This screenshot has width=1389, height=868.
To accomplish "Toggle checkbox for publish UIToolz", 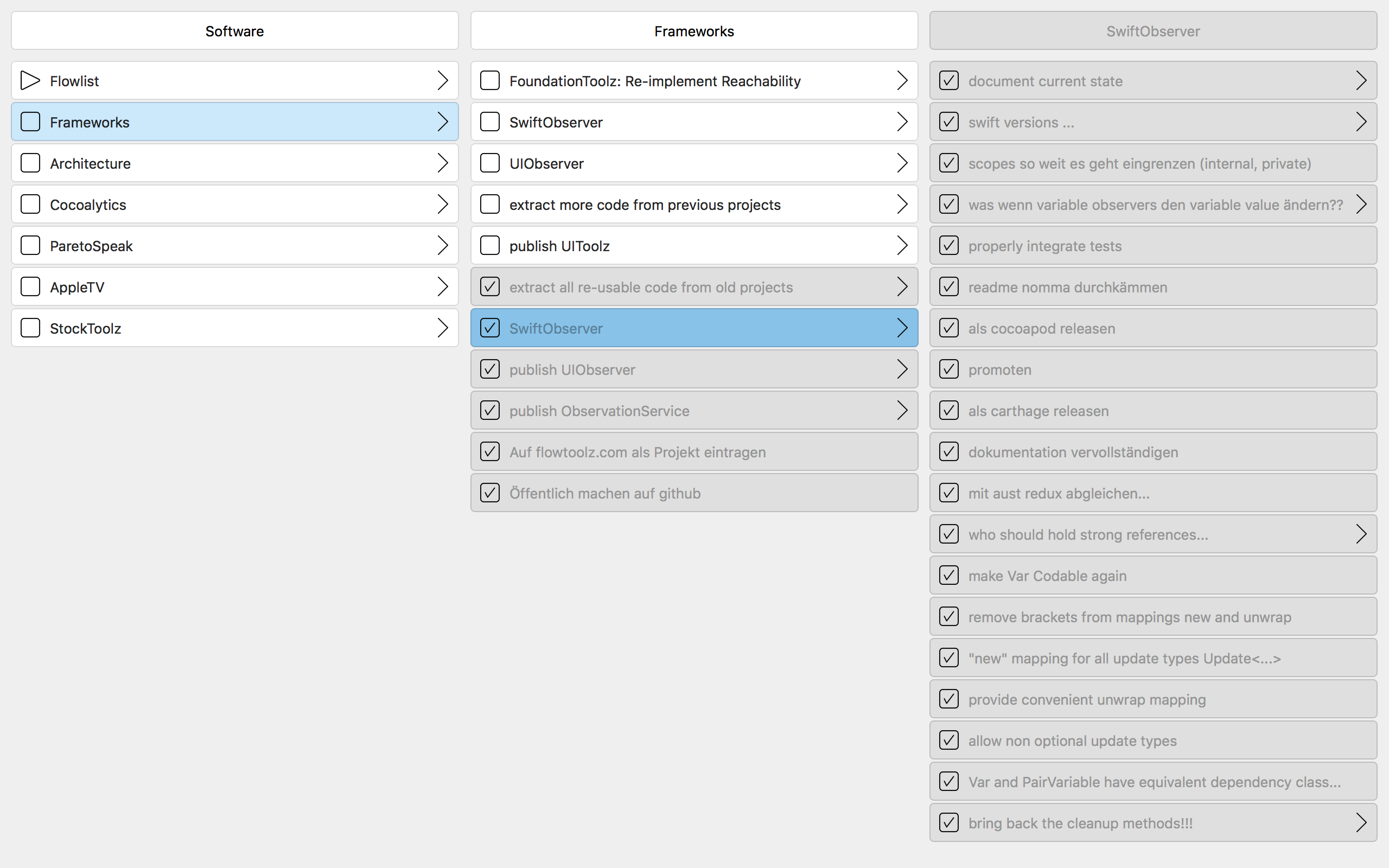I will [489, 246].
